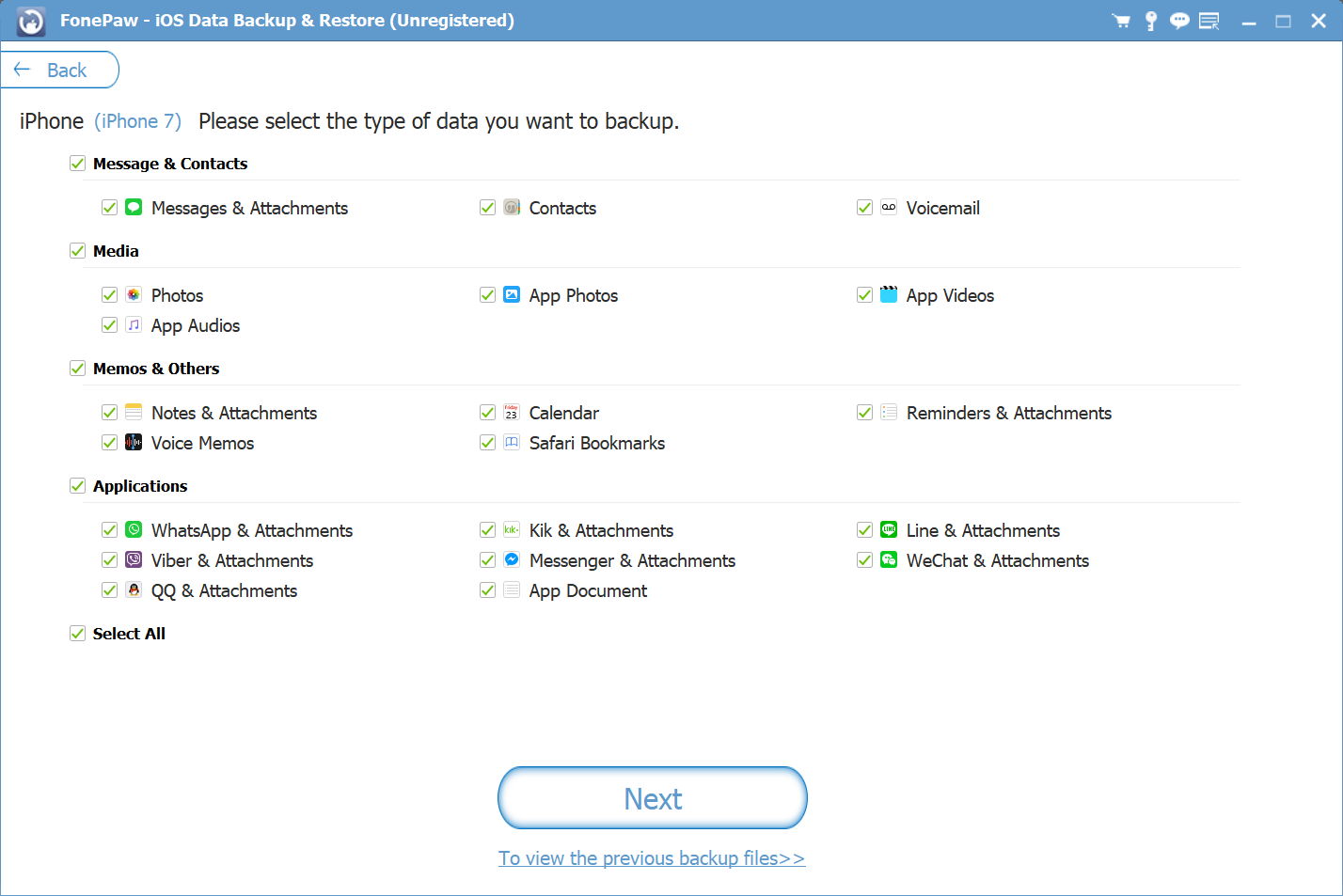This screenshot has width=1343, height=896.
Task: Click the FonePaw app logo
Action: click(x=31, y=21)
